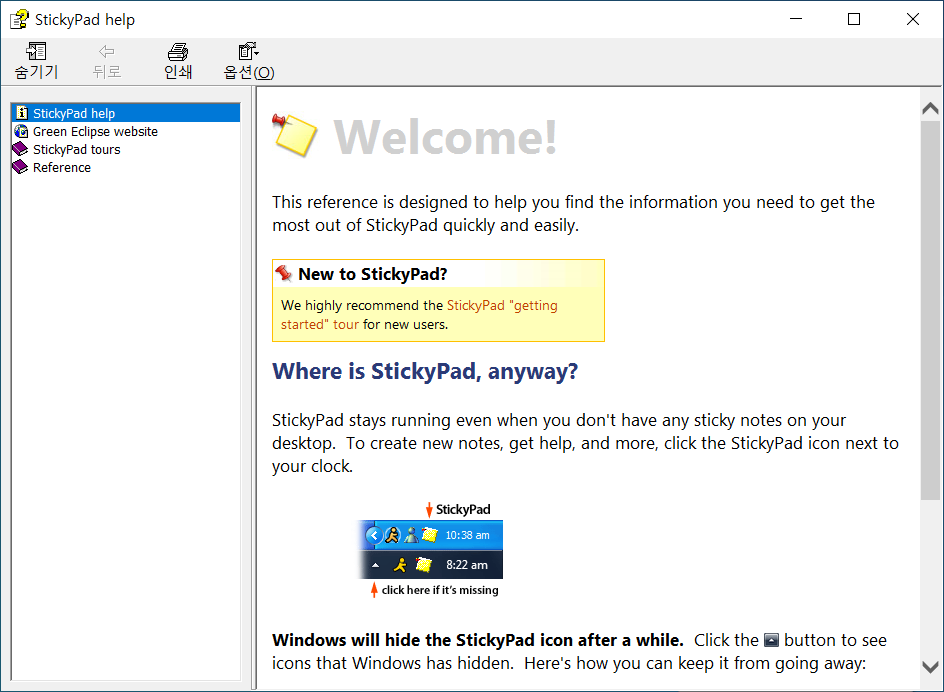Click the purple book icon beside Reference
This screenshot has width=944, height=692.
(20, 167)
